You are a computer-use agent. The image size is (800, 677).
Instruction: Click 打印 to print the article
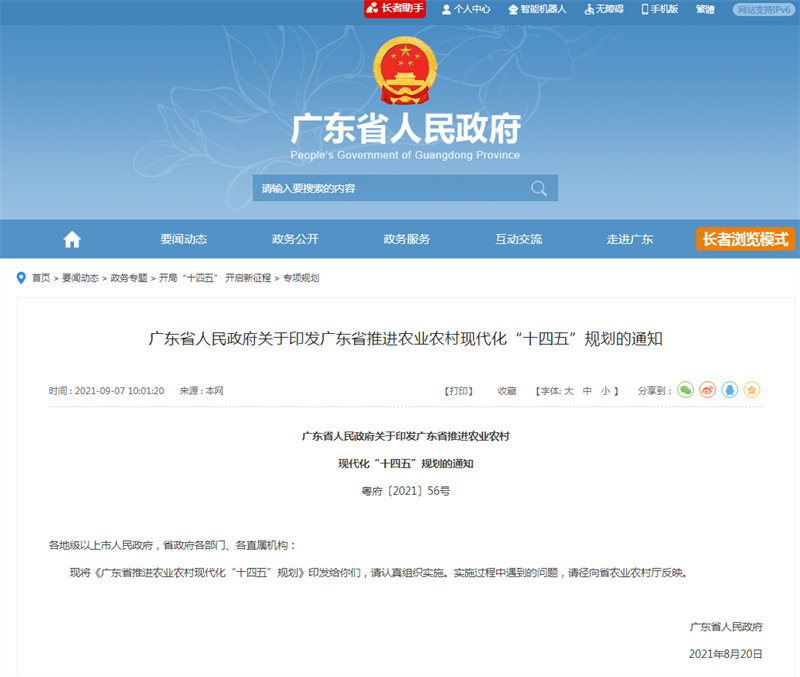[458, 391]
